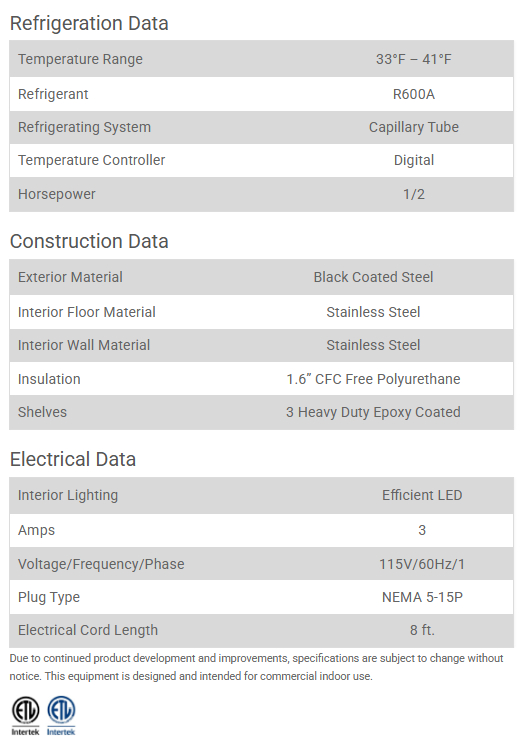Click the Capillary Tube value
The image size is (529, 752).
[413, 127]
